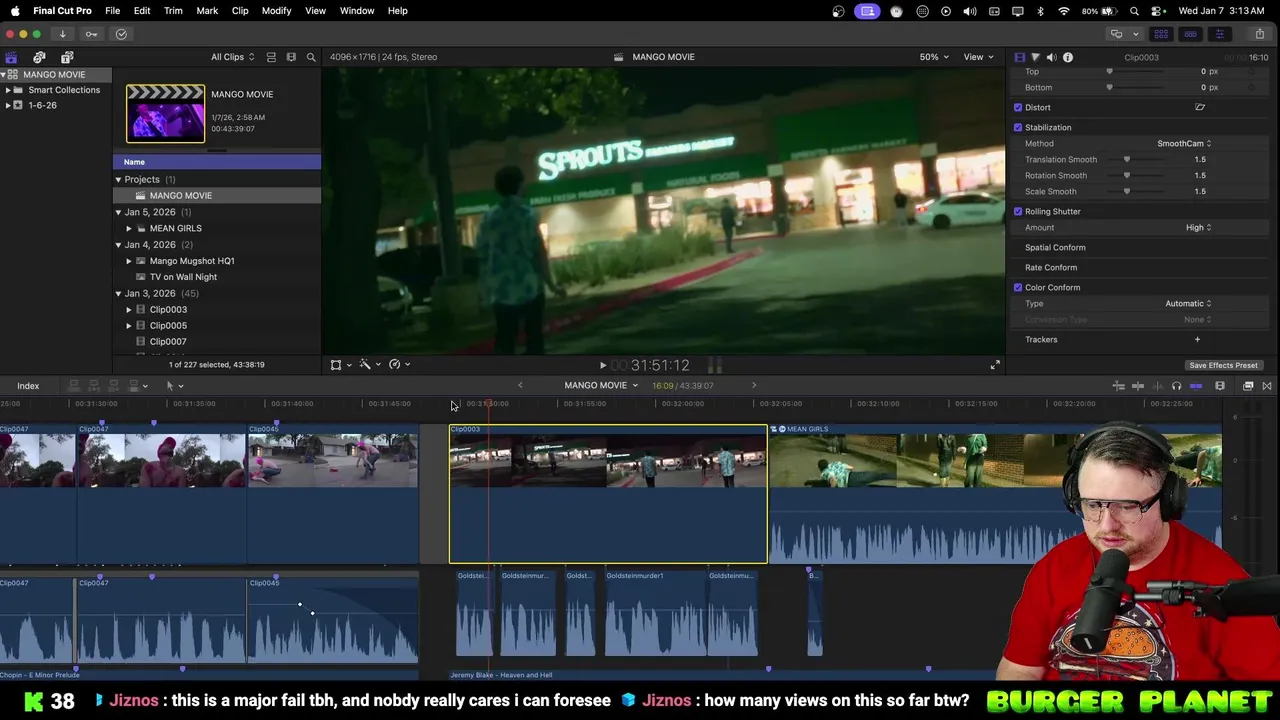
Task: Reset Distort with its icon
Action: coord(1200,108)
